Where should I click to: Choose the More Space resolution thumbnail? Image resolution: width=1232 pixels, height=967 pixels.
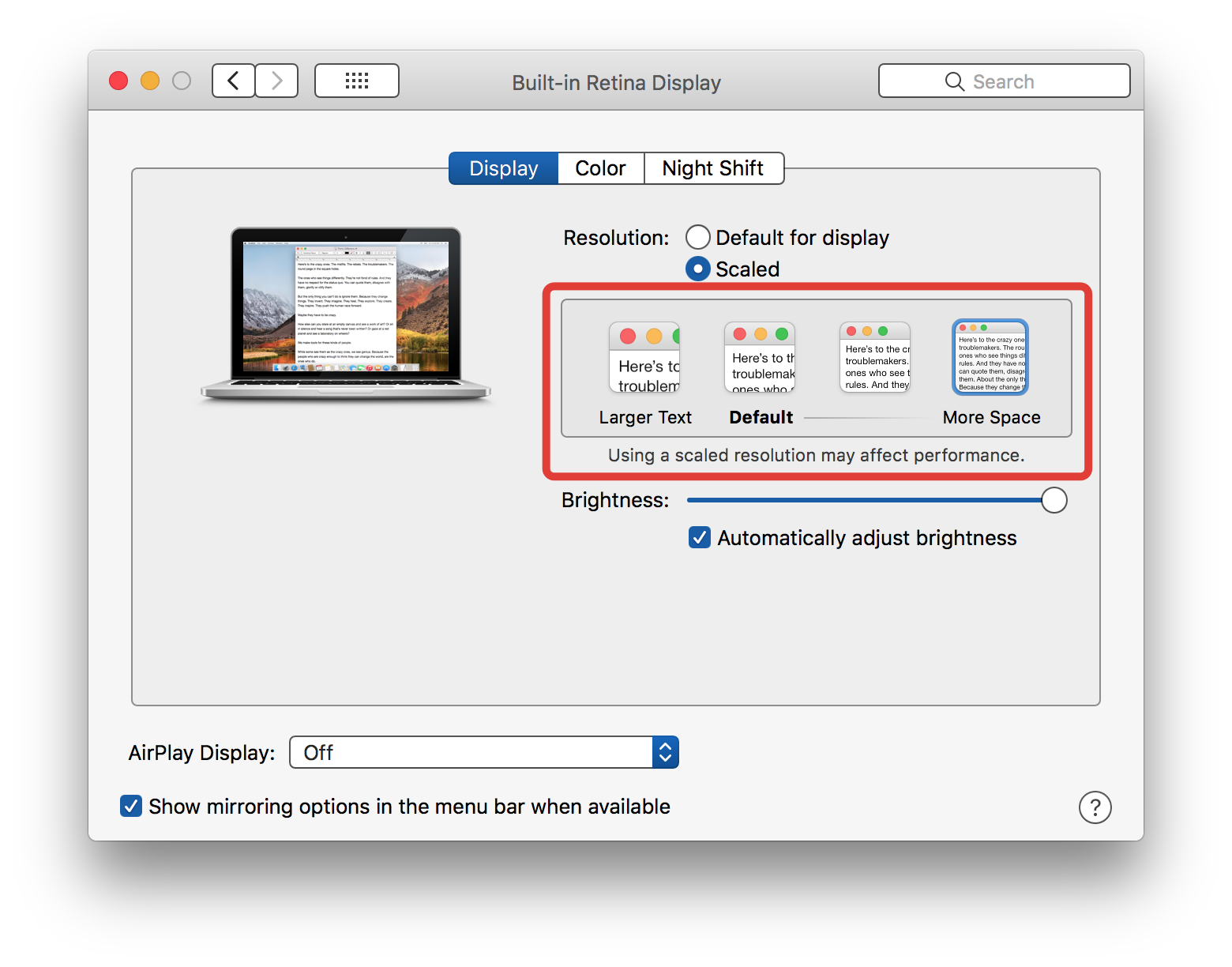coord(990,357)
